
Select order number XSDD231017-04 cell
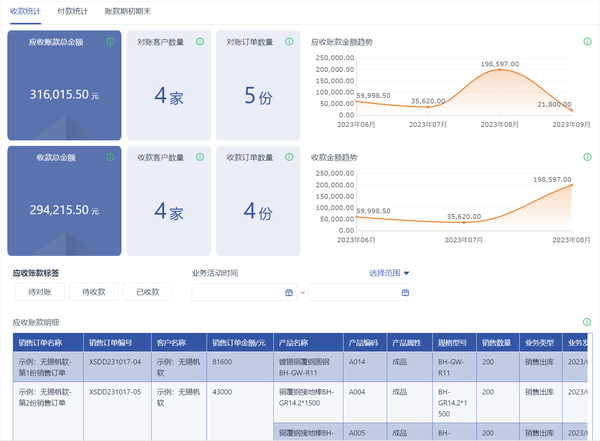117,367
